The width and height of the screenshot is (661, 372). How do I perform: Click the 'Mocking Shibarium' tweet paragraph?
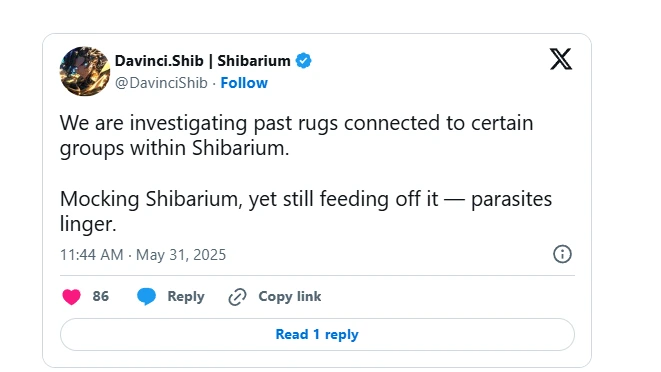(306, 211)
